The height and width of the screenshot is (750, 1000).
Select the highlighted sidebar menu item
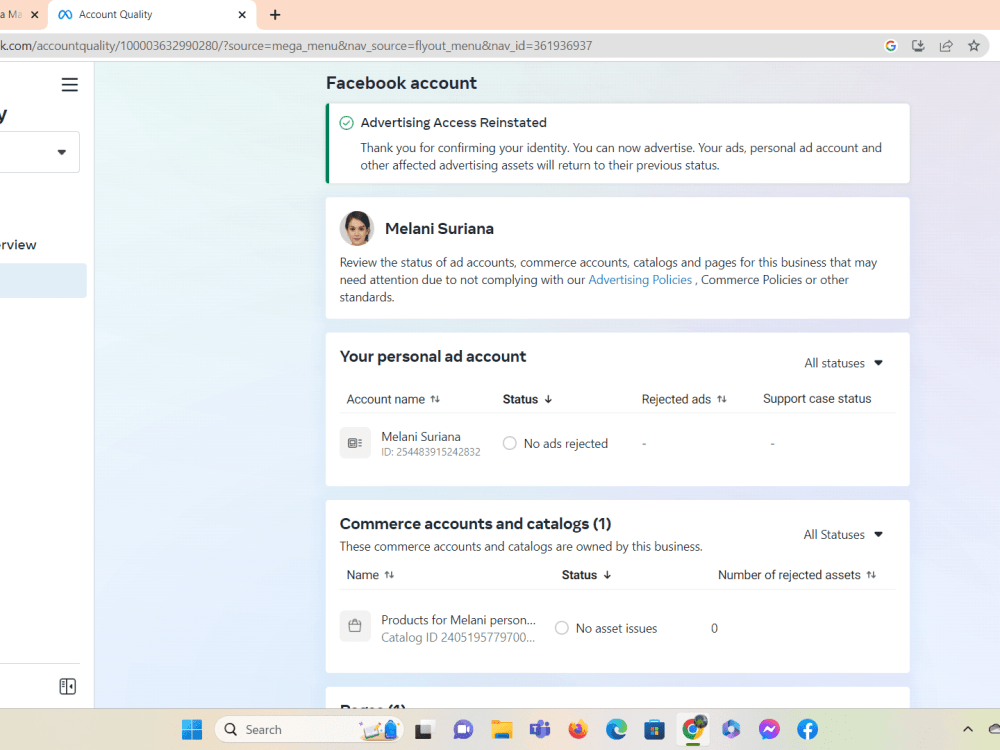pyautogui.click(x=43, y=281)
